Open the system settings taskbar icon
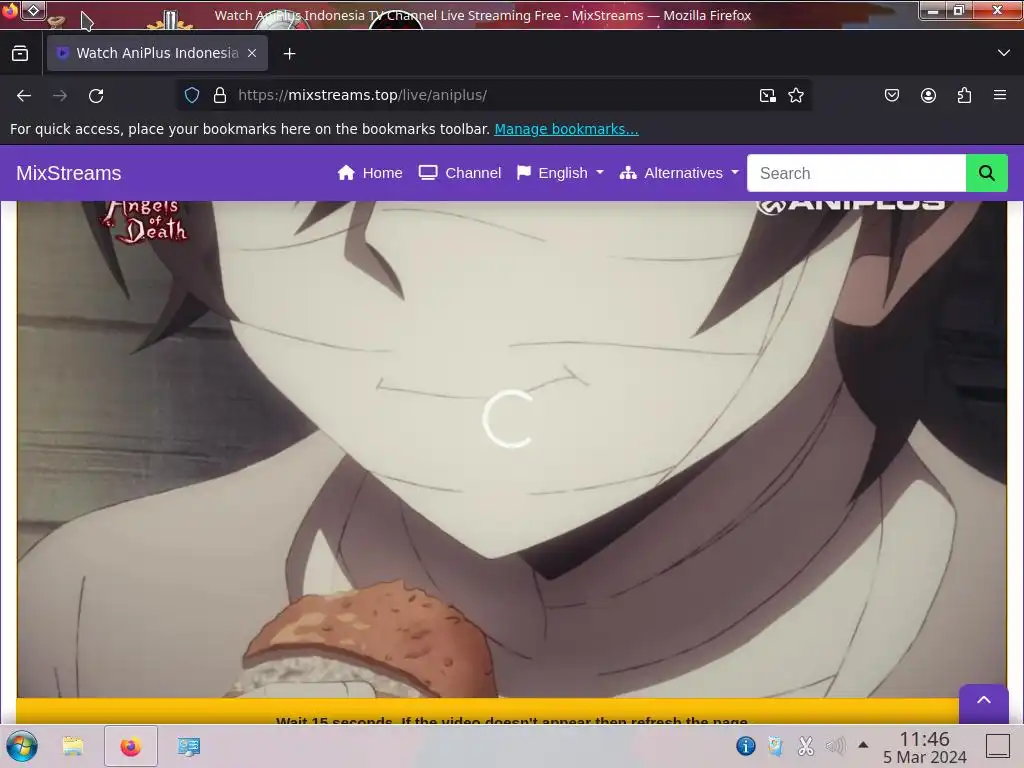 pos(189,746)
